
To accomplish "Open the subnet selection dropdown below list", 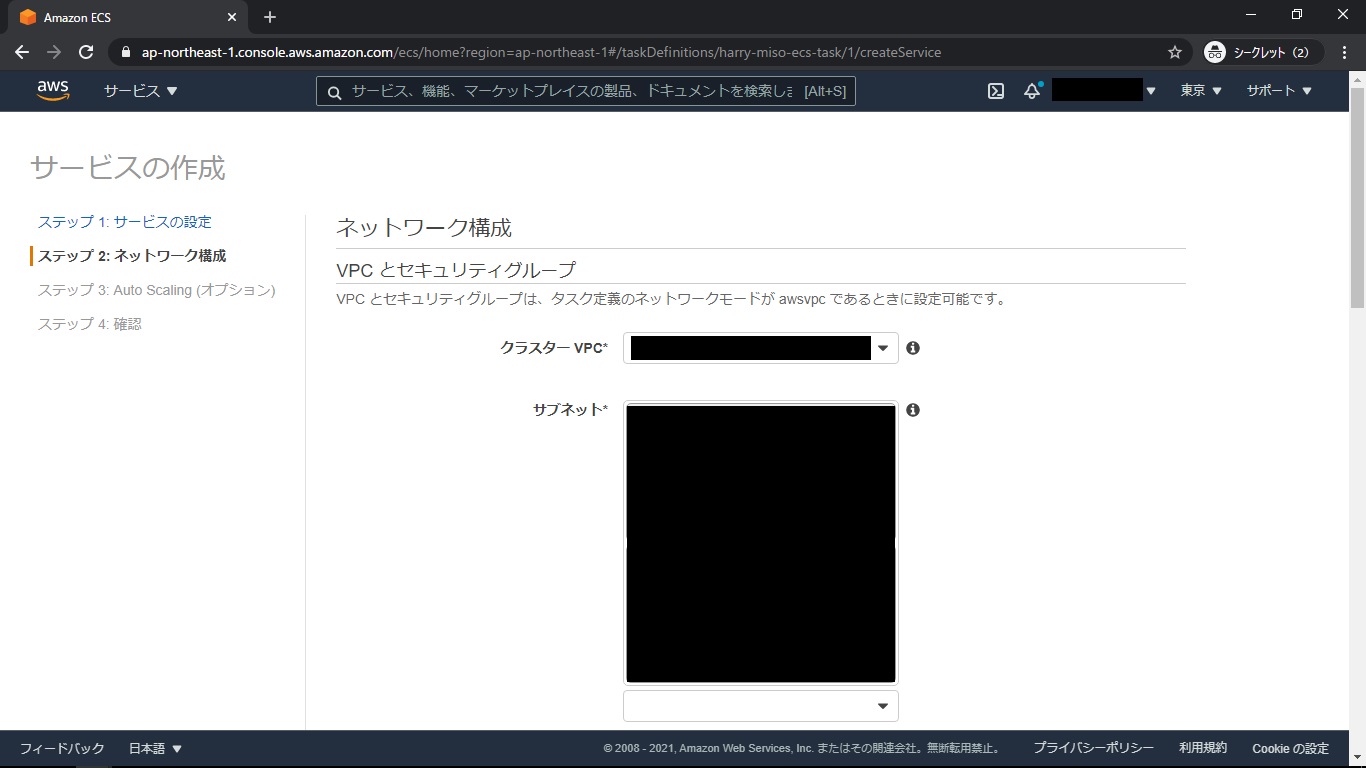I will pyautogui.click(x=760, y=706).
